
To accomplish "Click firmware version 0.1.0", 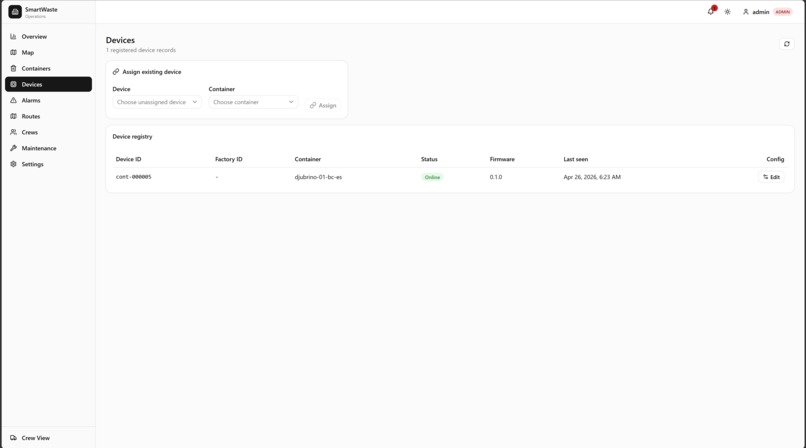I will 496,177.
